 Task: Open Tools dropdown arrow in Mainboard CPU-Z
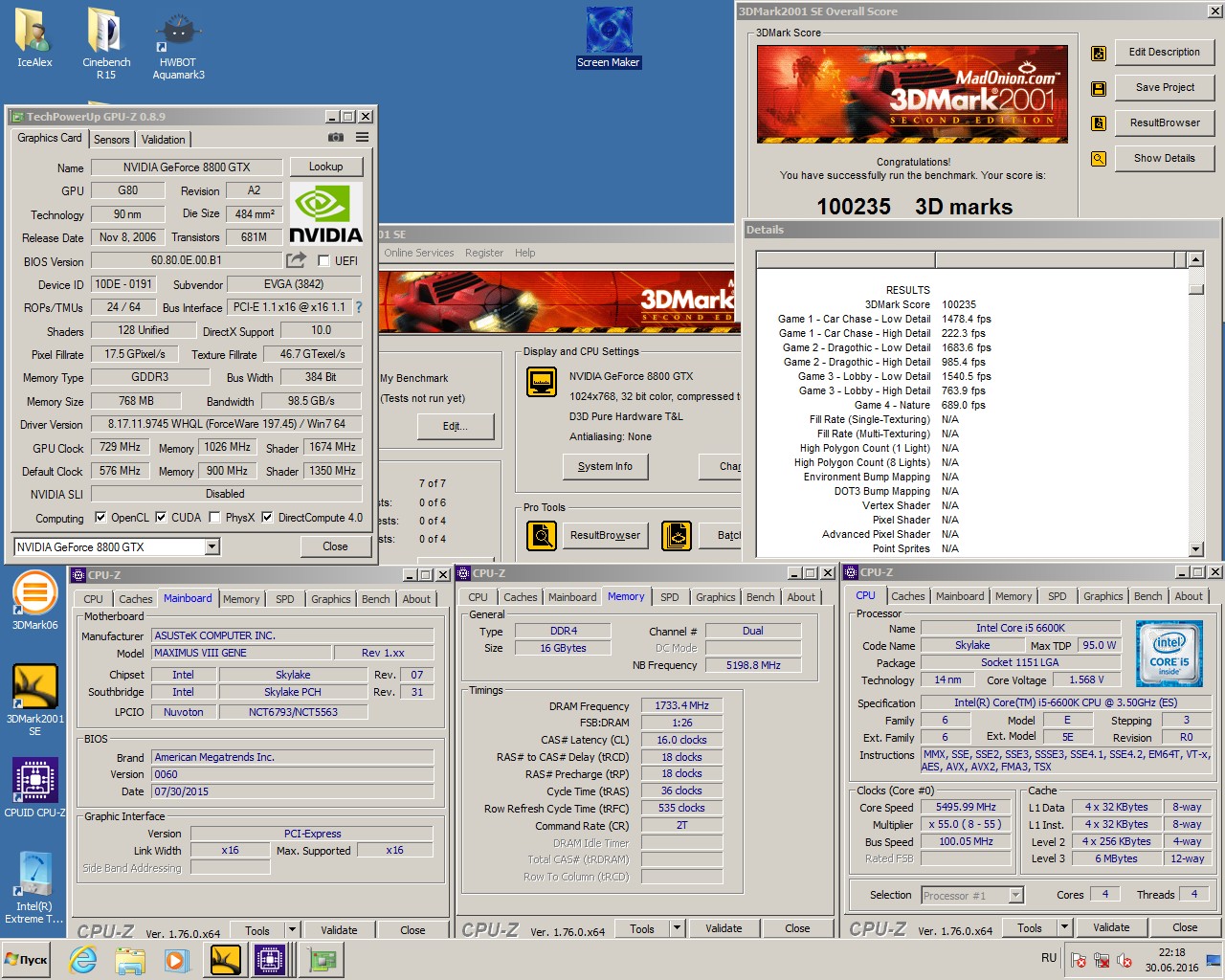click(x=293, y=930)
